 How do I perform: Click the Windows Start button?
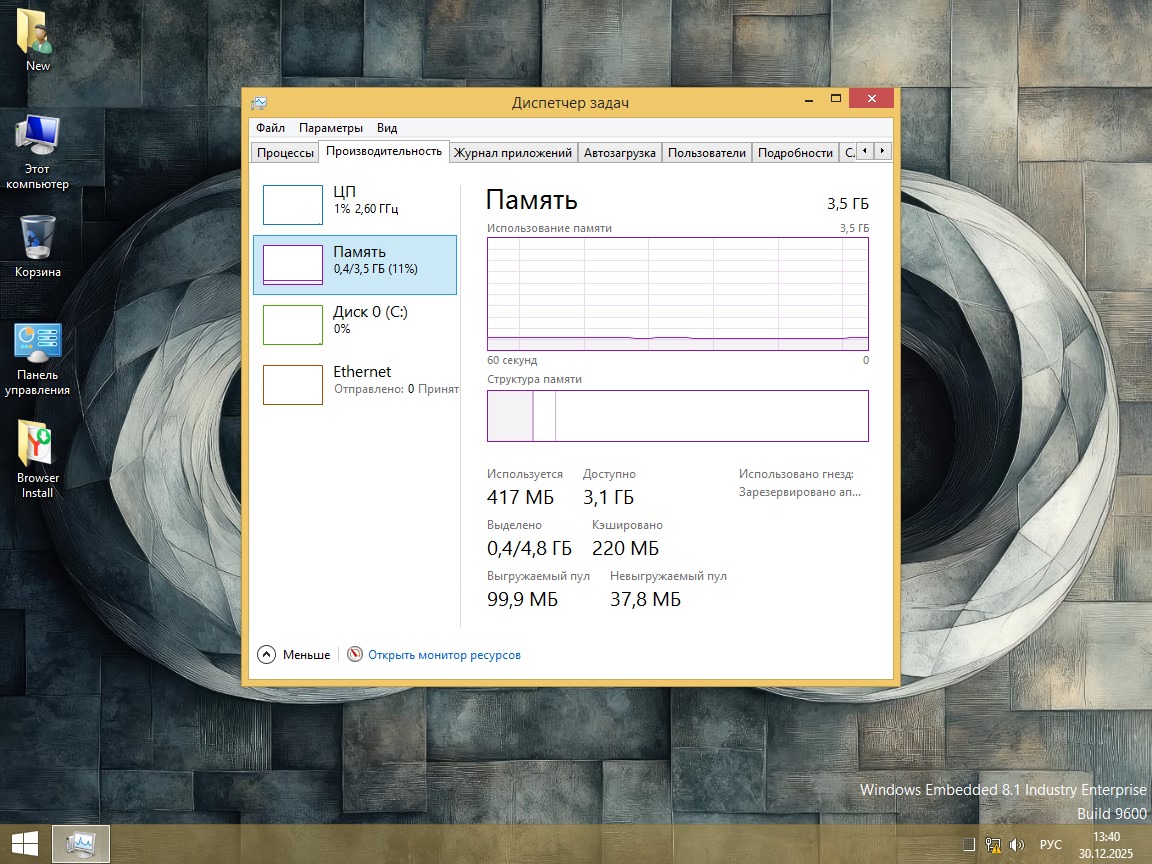coord(24,844)
